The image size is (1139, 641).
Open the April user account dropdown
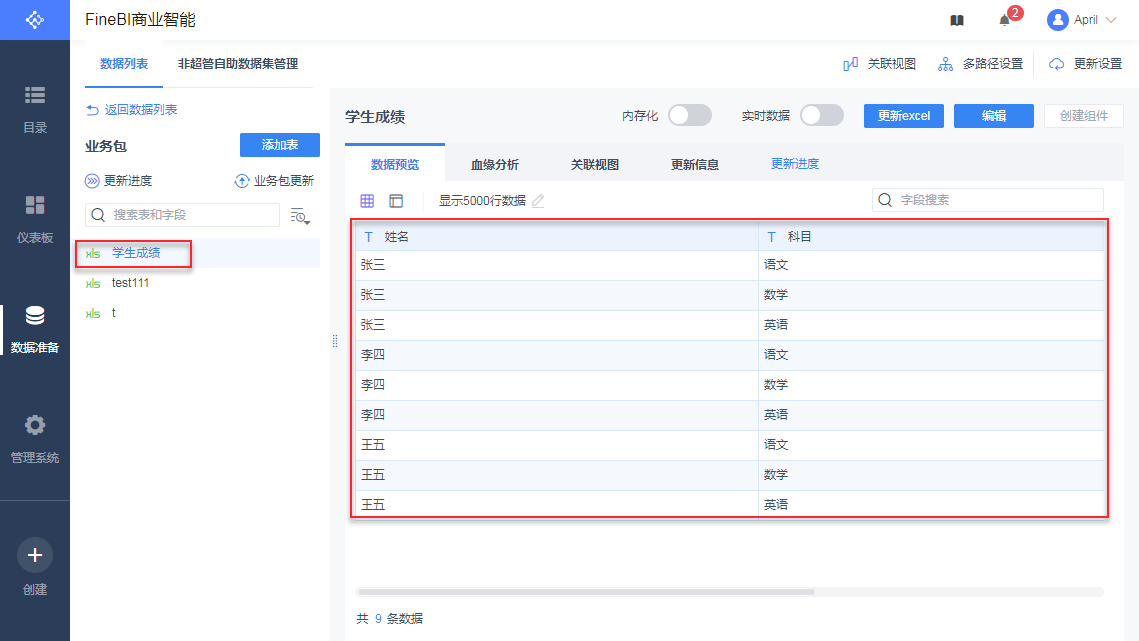pos(1082,20)
